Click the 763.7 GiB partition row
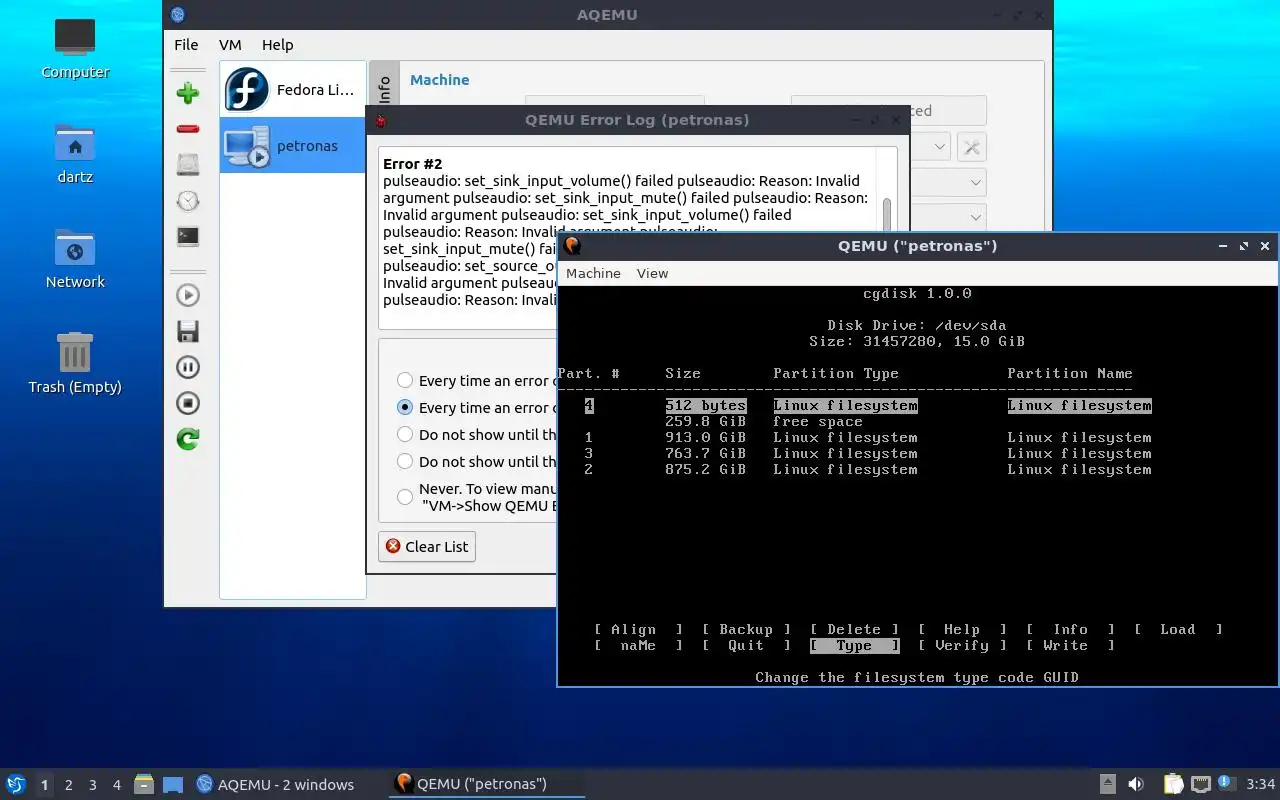 (x=868, y=453)
